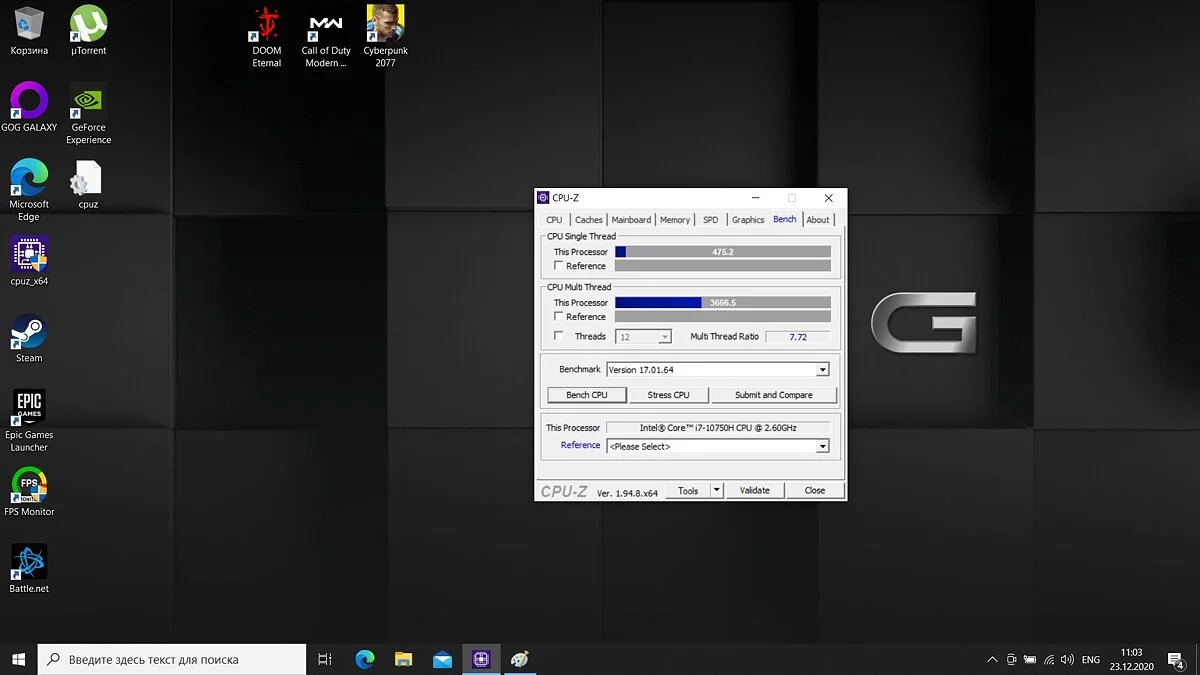Viewport: 1200px width, 675px height.
Task: Enable the single thread Reference checkbox
Action: pos(559,266)
